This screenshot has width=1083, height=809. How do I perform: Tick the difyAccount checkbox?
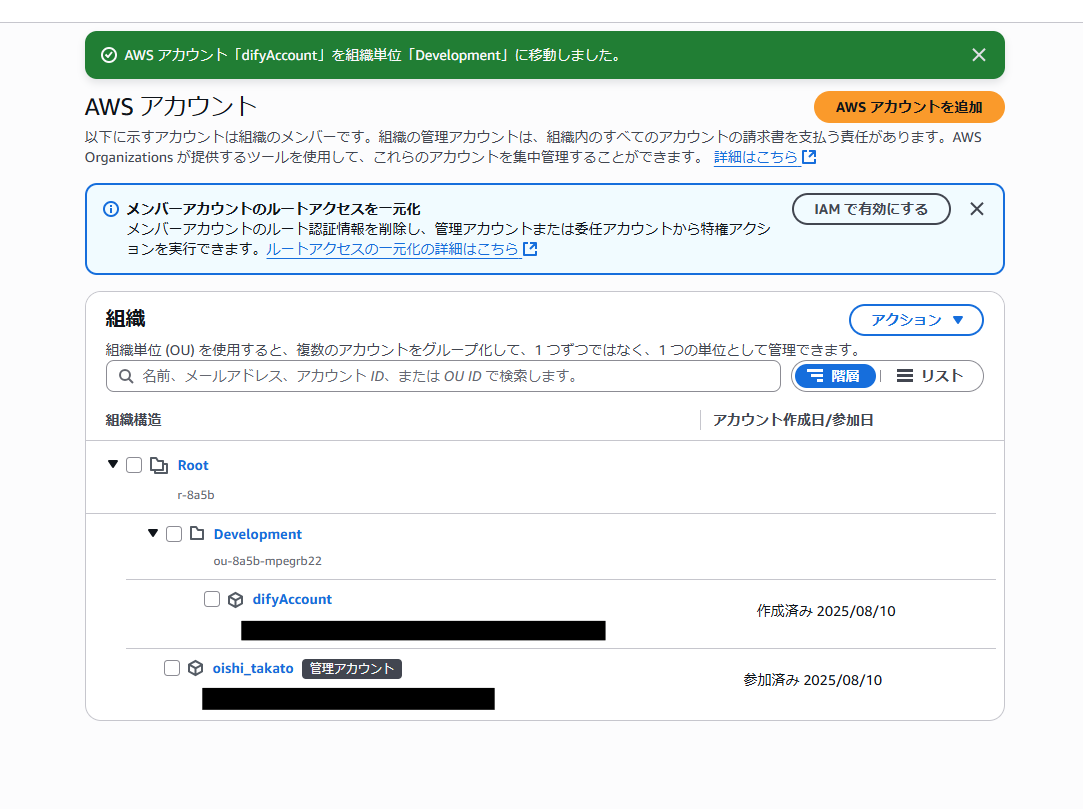coord(212,599)
